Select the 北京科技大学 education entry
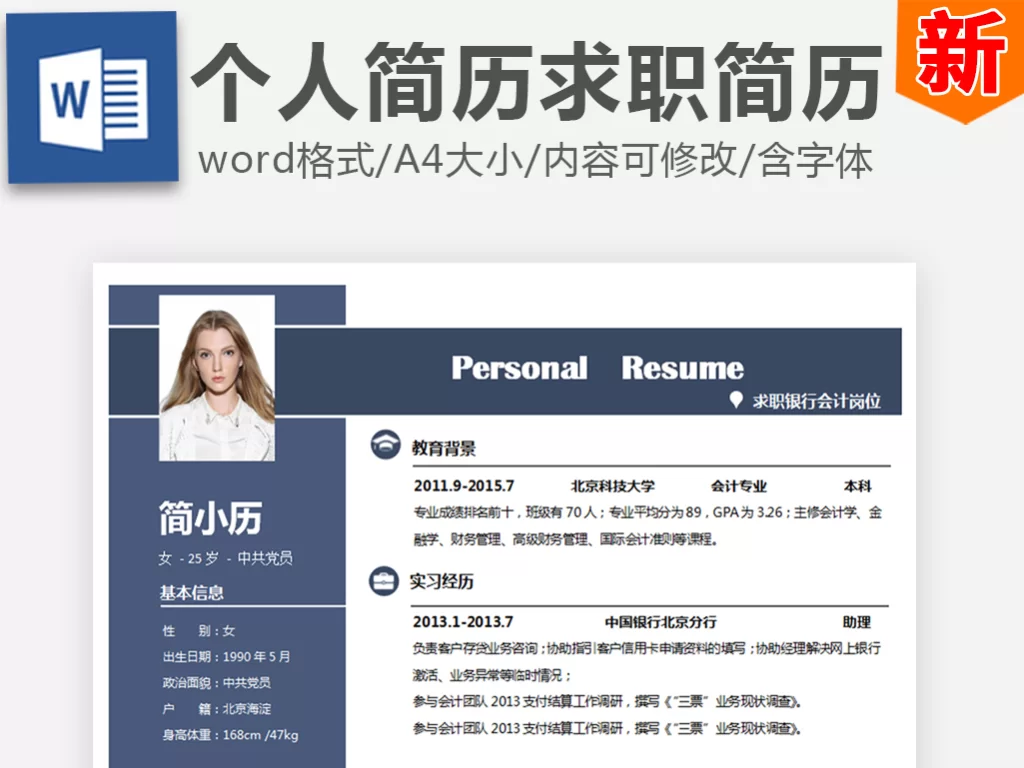The image size is (1024, 768). tap(612, 486)
